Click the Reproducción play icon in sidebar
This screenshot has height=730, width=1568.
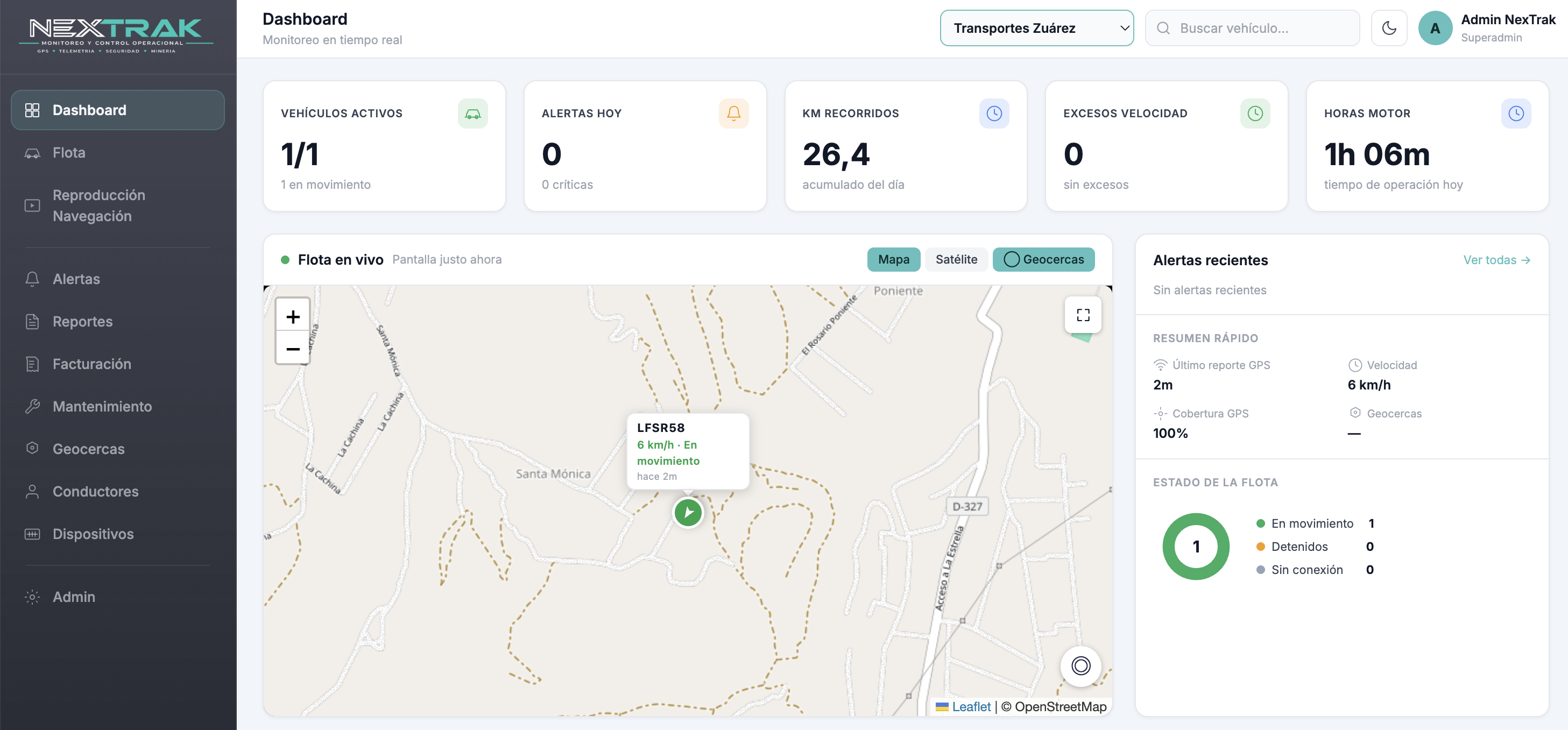coord(32,205)
